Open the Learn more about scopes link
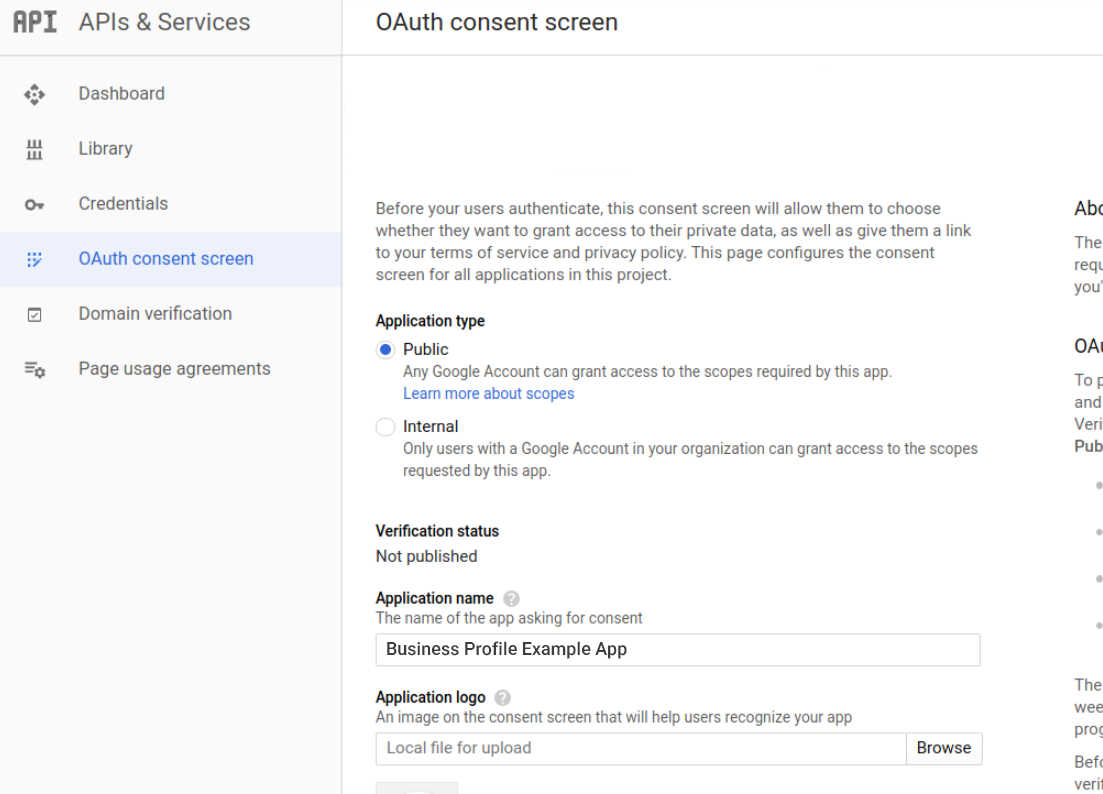This screenshot has height=794, width=1103. 488,393
